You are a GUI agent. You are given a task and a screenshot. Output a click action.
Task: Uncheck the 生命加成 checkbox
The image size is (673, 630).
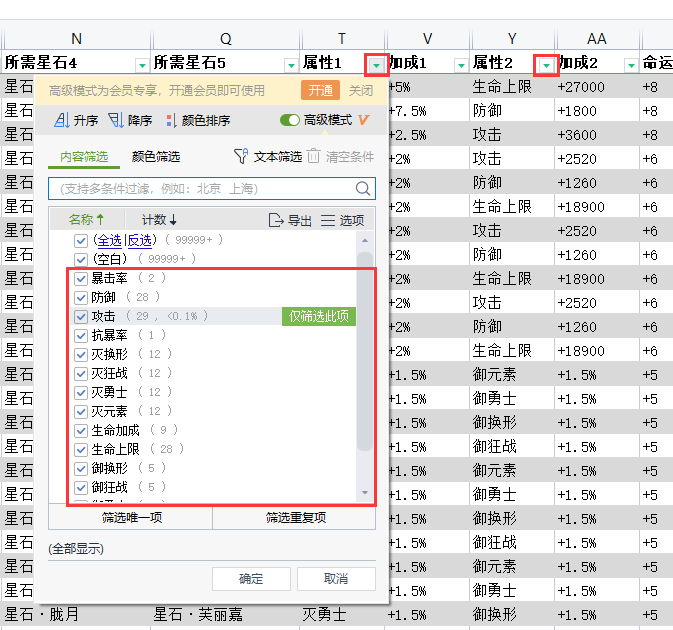pos(81,430)
